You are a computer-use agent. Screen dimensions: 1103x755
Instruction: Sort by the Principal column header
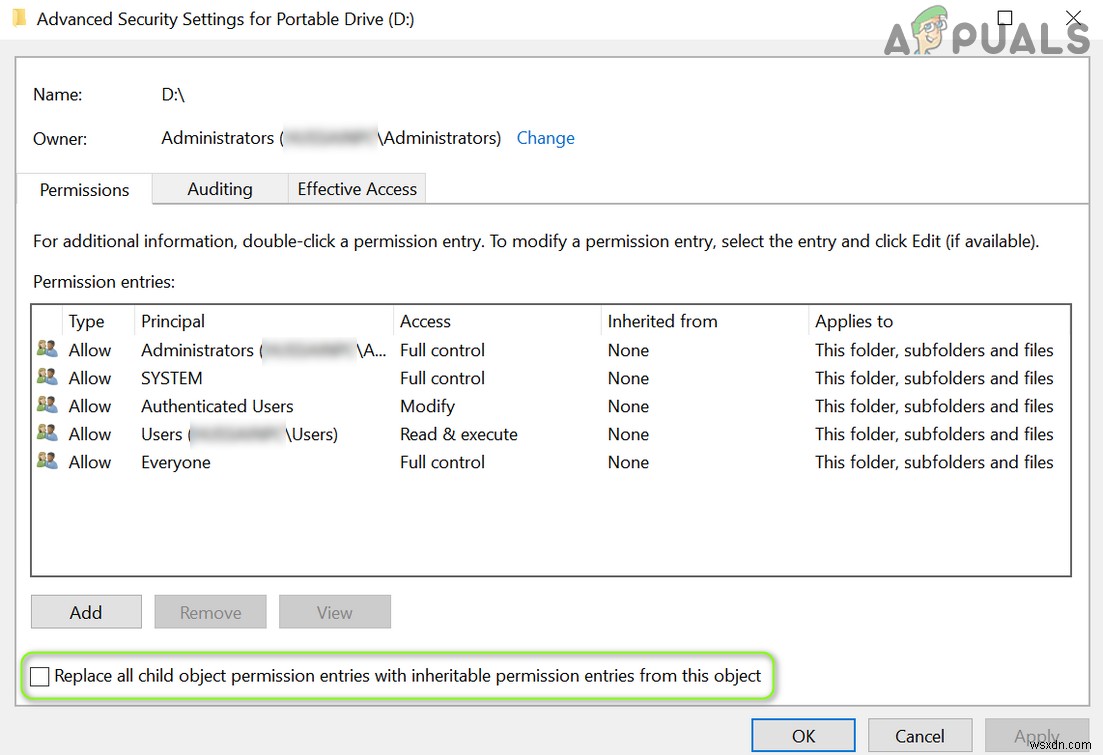click(x=173, y=321)
